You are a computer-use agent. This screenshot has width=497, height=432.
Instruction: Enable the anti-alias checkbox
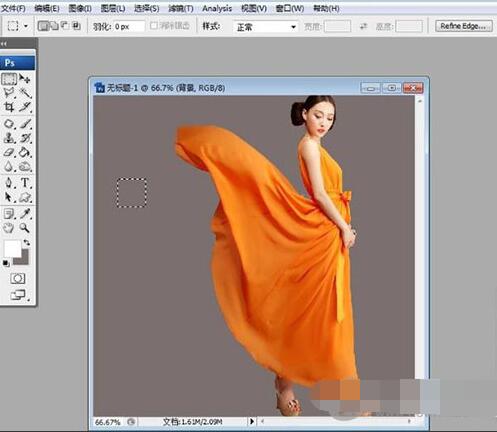pyautogui.click(x=154, y=26)
